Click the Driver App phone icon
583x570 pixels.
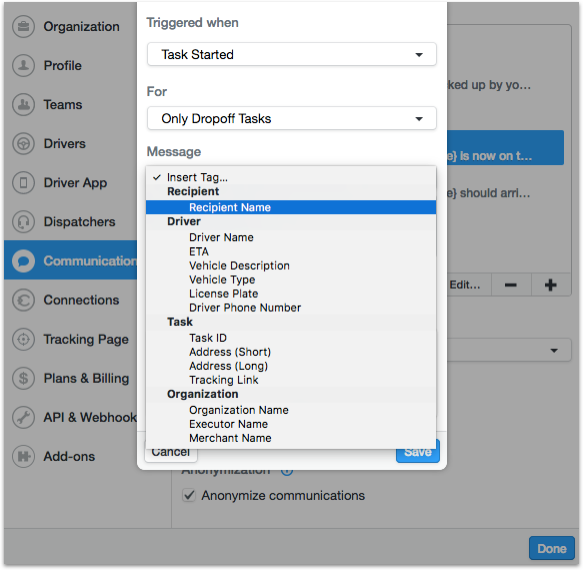[23, 183]
